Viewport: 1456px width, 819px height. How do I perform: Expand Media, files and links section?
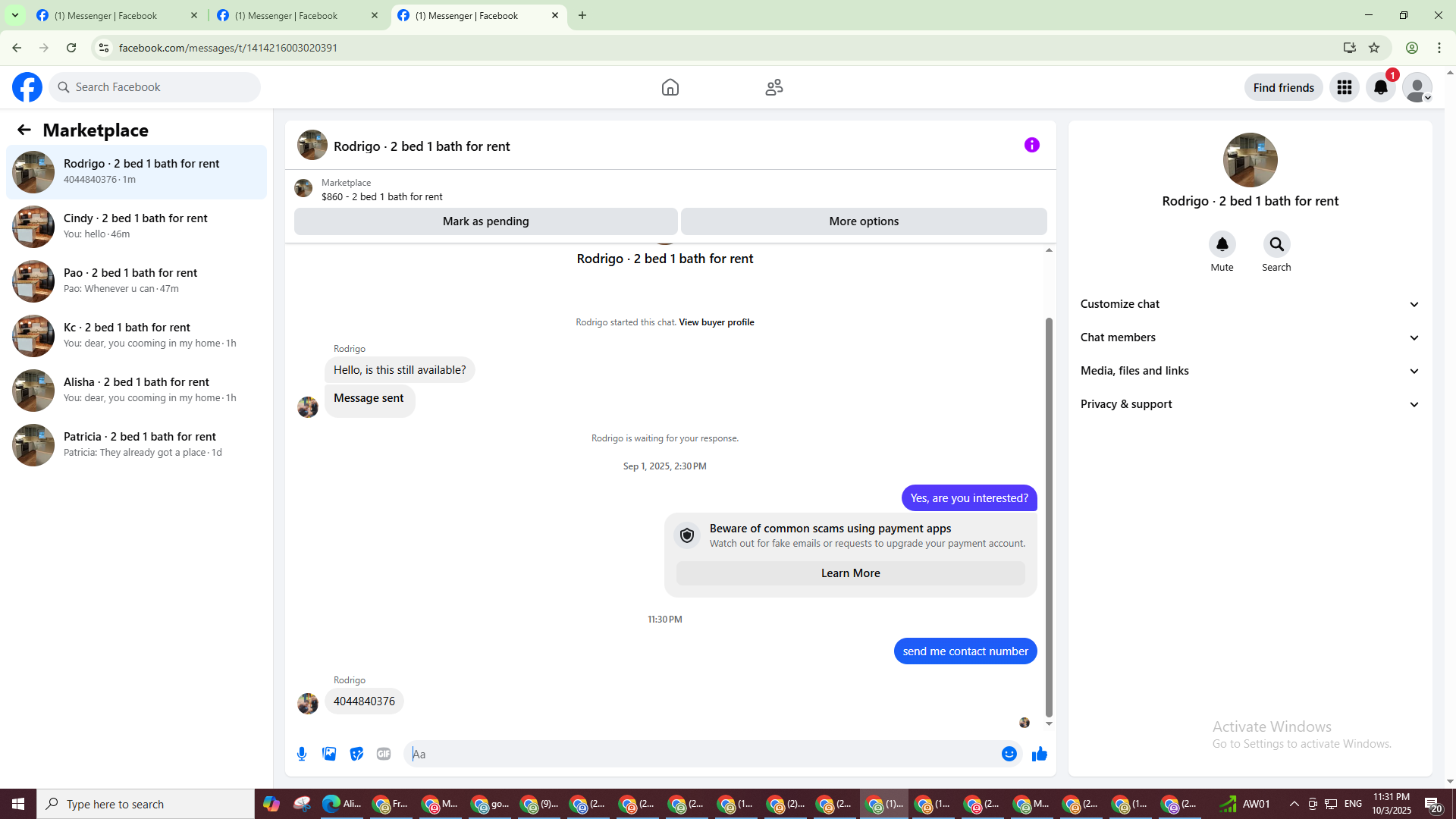(1250, 371)
